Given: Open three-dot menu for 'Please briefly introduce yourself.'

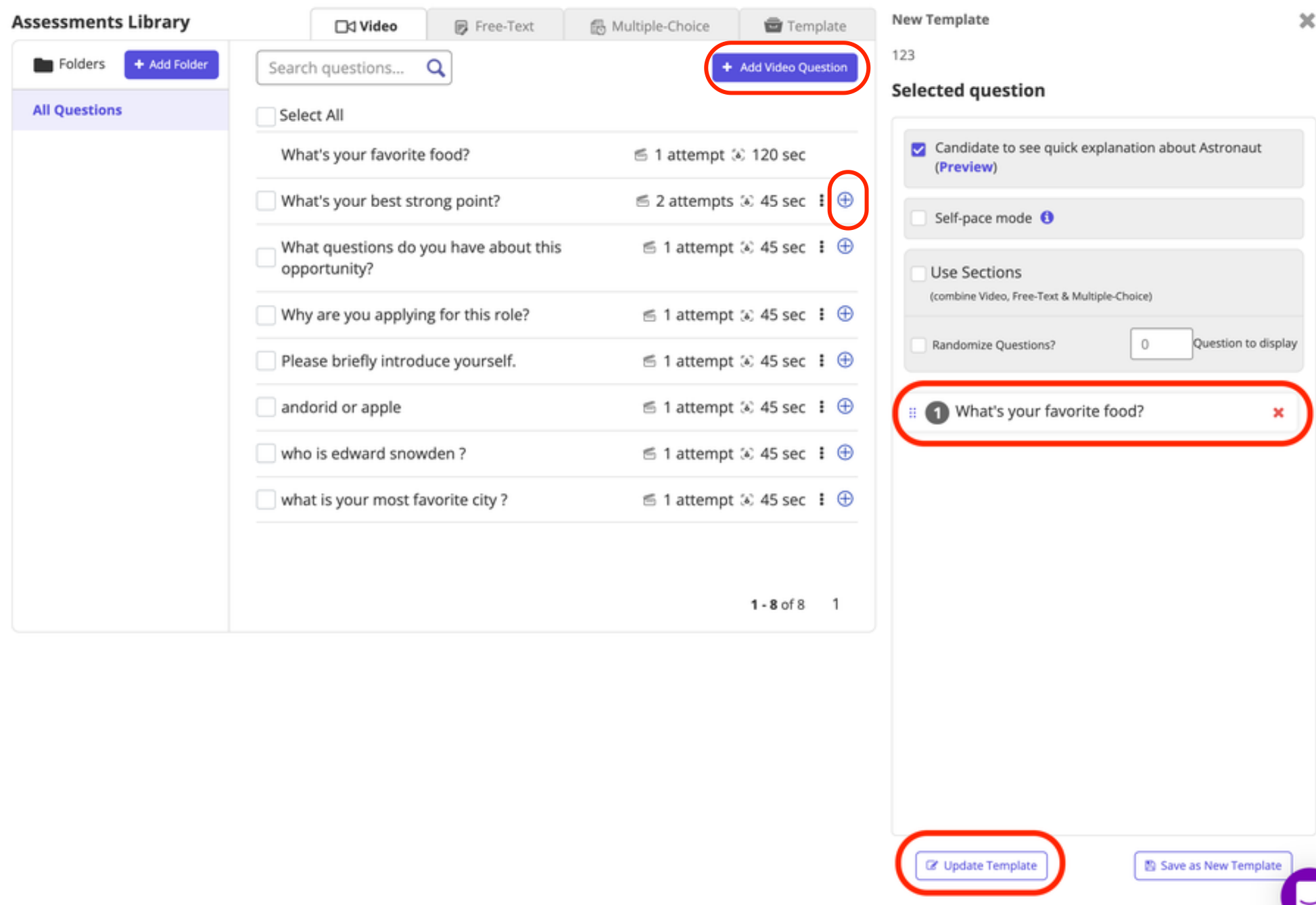Looking at the screenshot, I should click(822, 361).
